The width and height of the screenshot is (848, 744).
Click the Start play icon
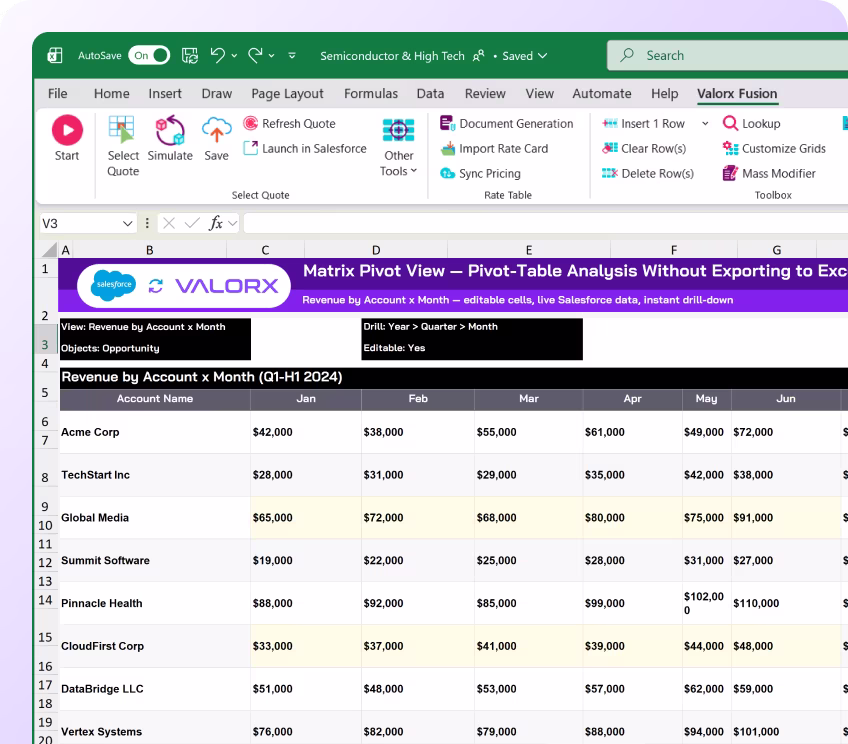(67, 130)
